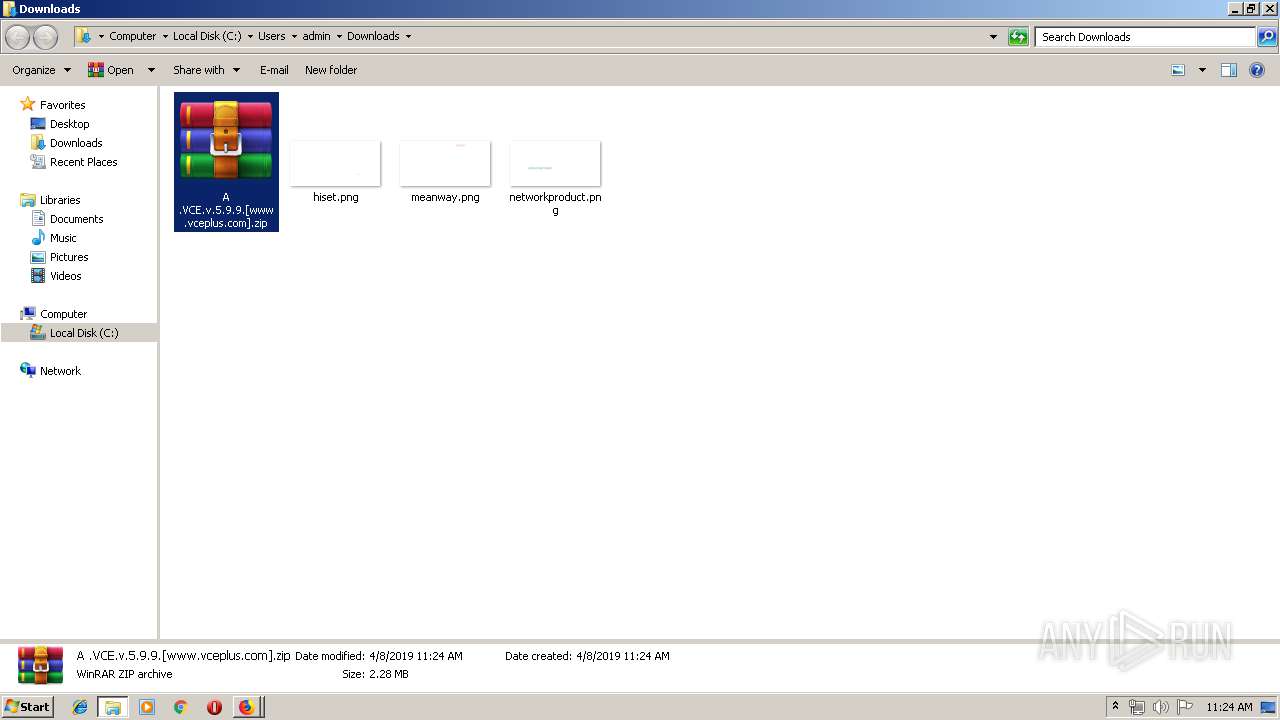Viewport: 1280px width, 720px height.
Task: Select Local Disk (C:) in sidebar
Action: [78, 333]
